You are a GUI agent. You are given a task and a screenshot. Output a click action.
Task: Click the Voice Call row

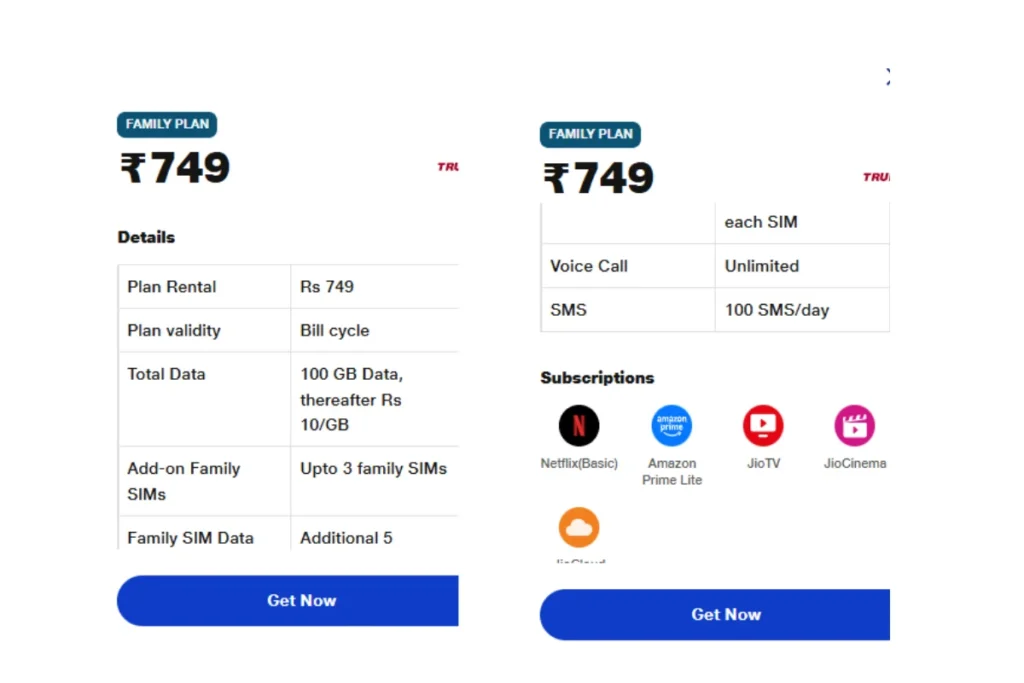tap(715, 266)
